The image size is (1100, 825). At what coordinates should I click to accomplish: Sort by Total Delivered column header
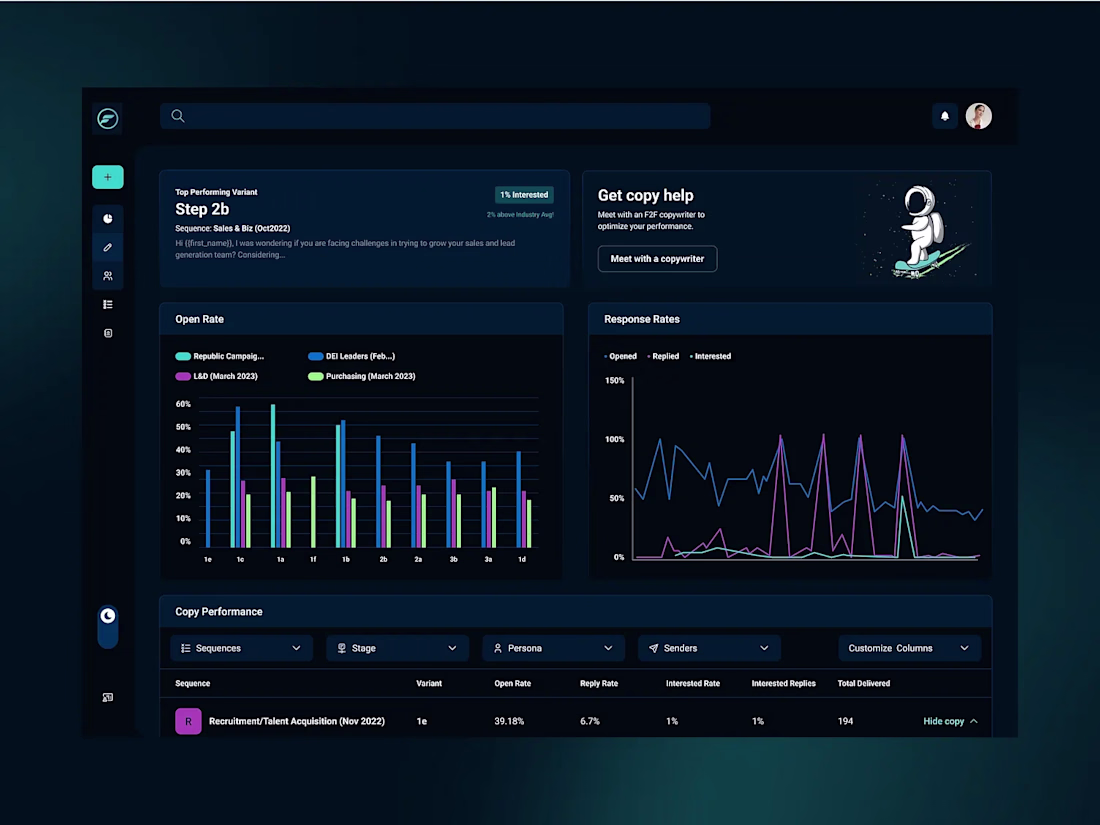click(x=864, y=683)
